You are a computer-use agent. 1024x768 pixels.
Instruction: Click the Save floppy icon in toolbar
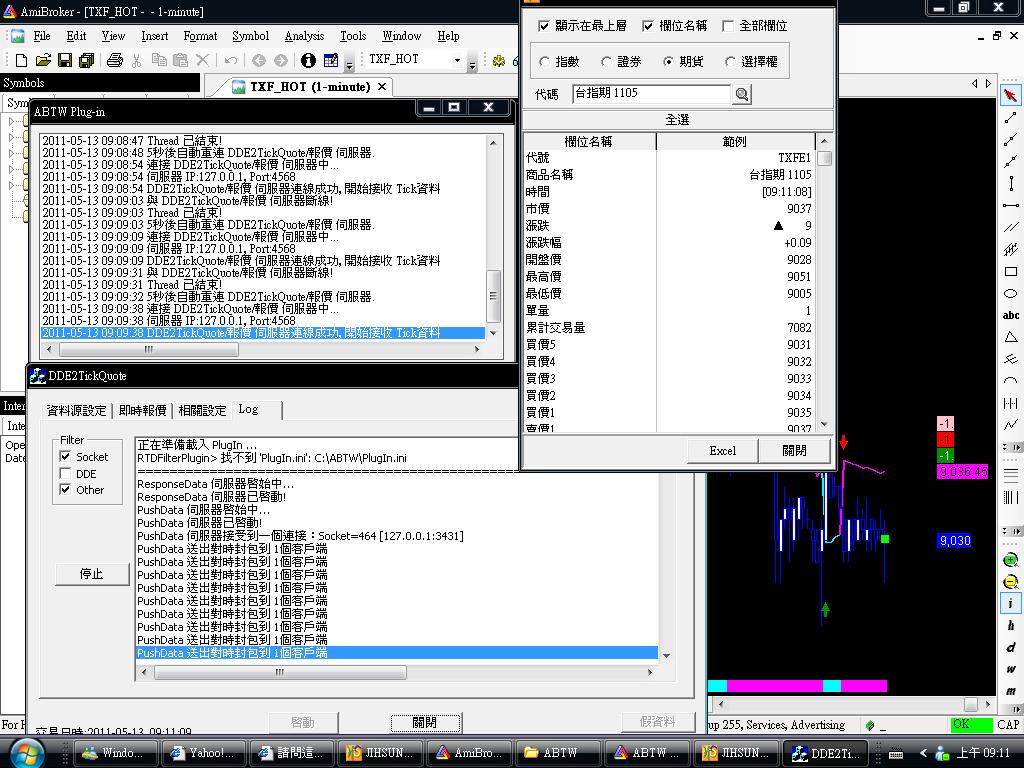click(x=65, y=60)
